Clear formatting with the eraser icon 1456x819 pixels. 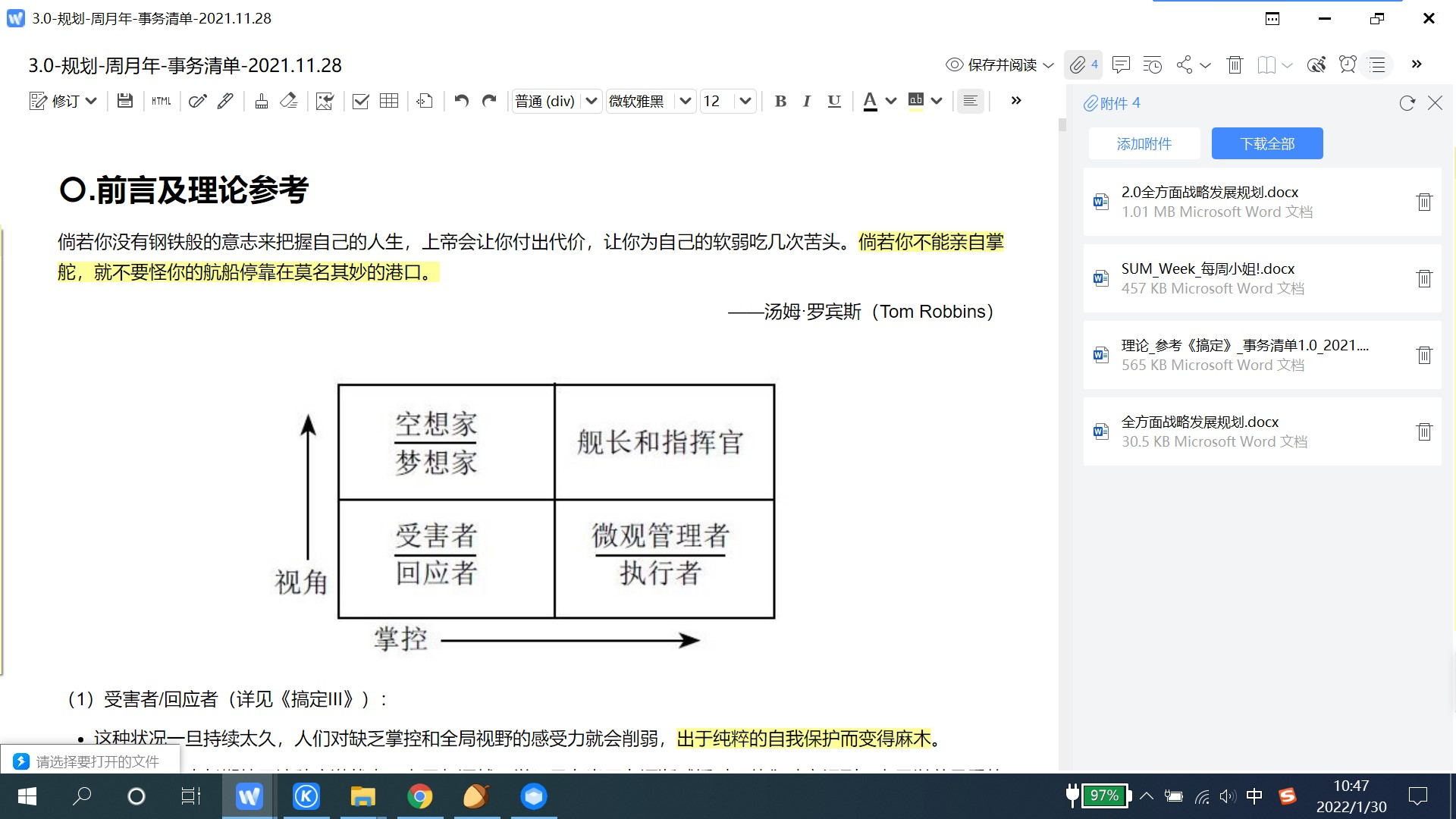(x=289, y=101)
